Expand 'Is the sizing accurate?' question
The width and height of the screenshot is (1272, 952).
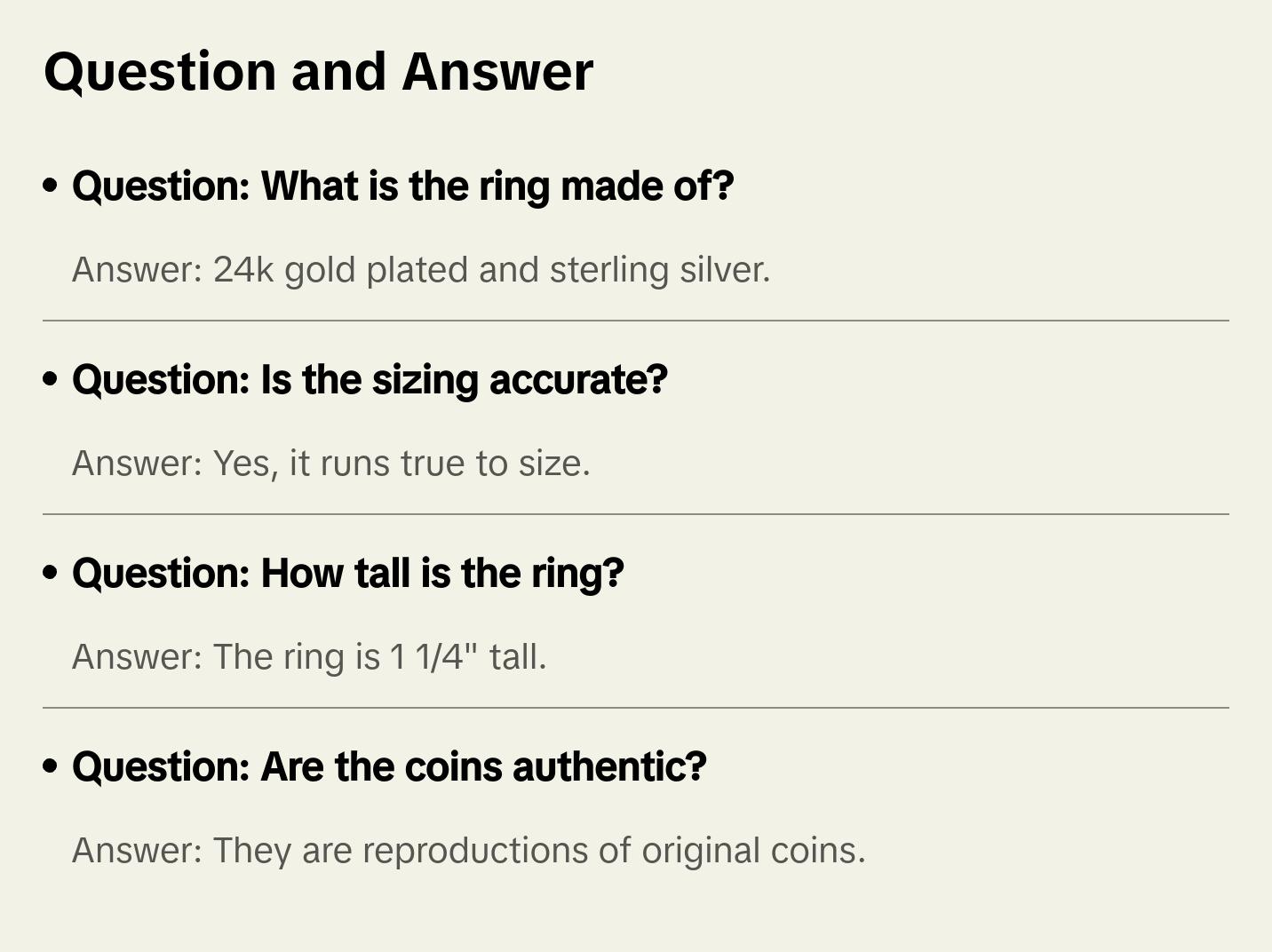[370, 380]
